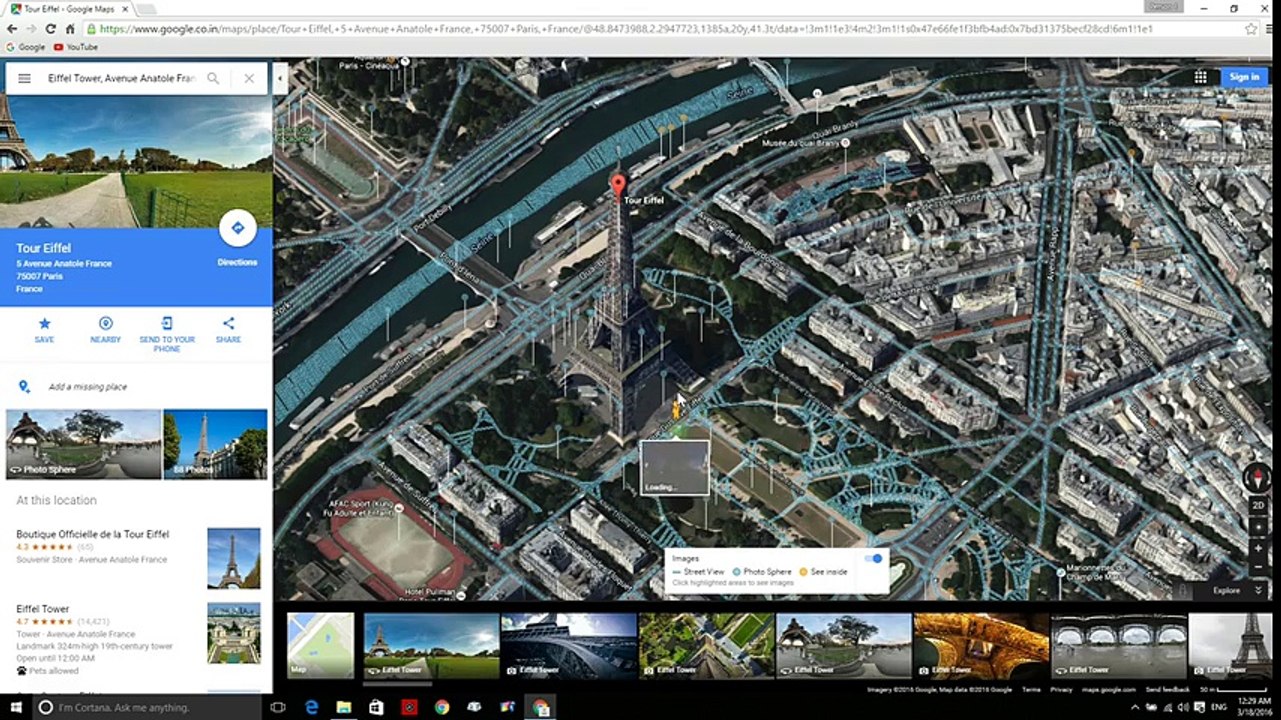Open the Windows Start menu
1281x720 pixels.
click(x=15, y=707)
